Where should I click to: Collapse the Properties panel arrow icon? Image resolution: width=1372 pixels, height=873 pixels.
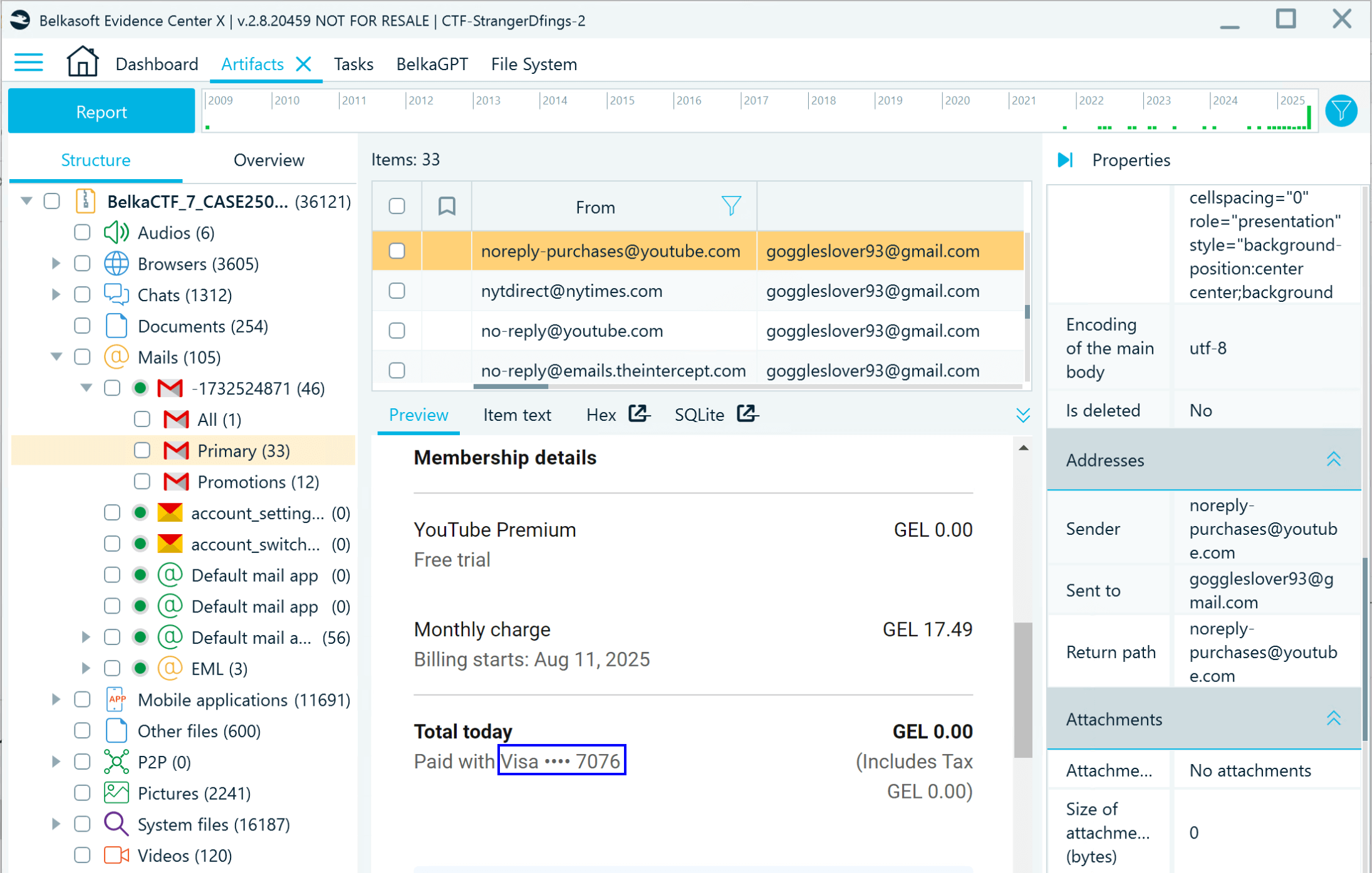1065,160
